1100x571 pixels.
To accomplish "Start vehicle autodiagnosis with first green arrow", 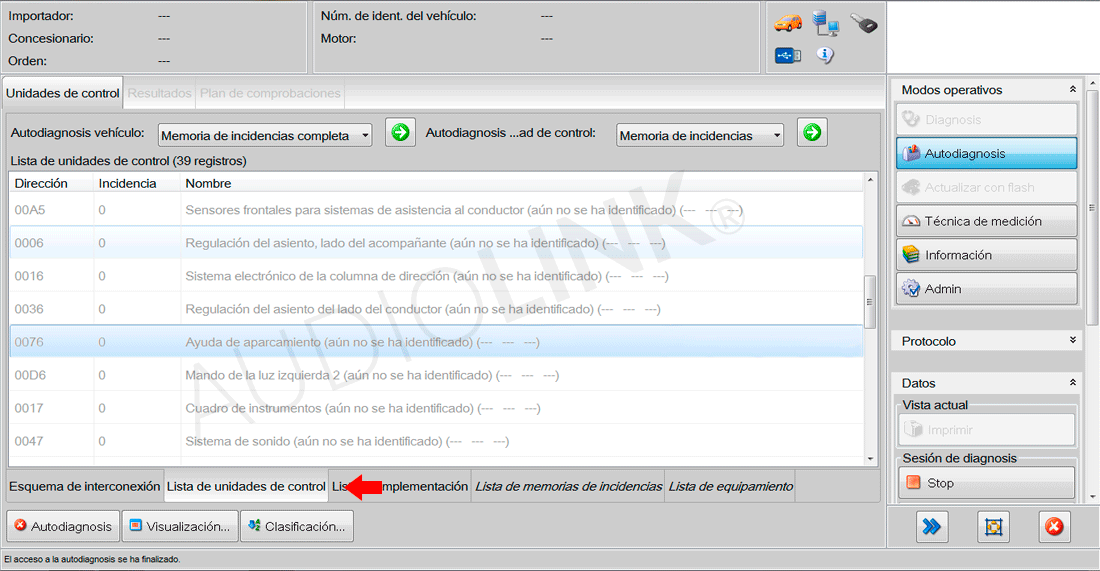I will (x=401, y=133).
